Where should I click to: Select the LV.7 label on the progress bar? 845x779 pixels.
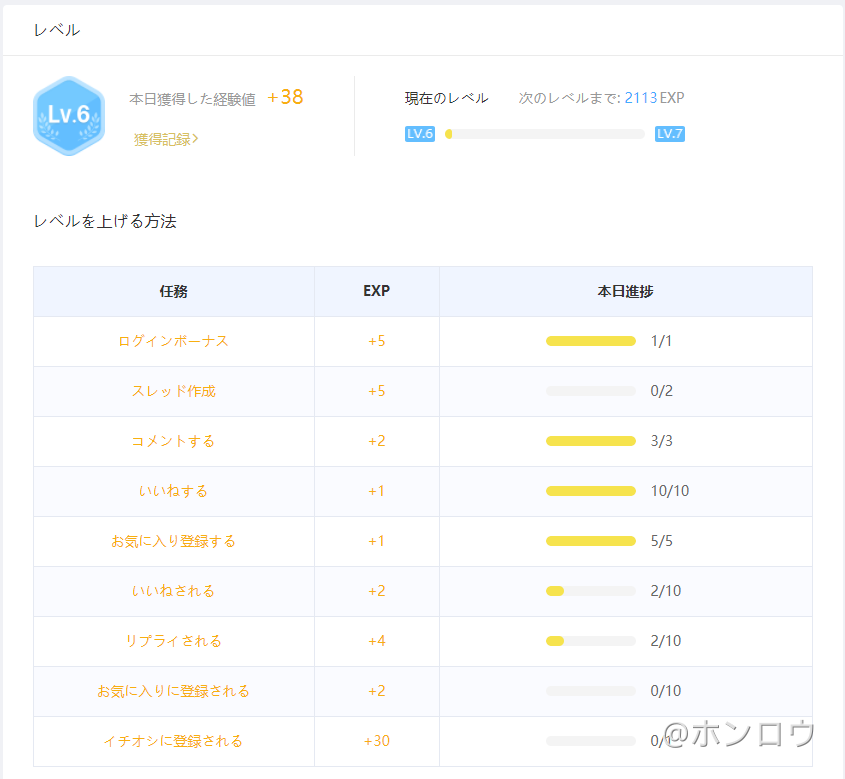coord(668,133)
